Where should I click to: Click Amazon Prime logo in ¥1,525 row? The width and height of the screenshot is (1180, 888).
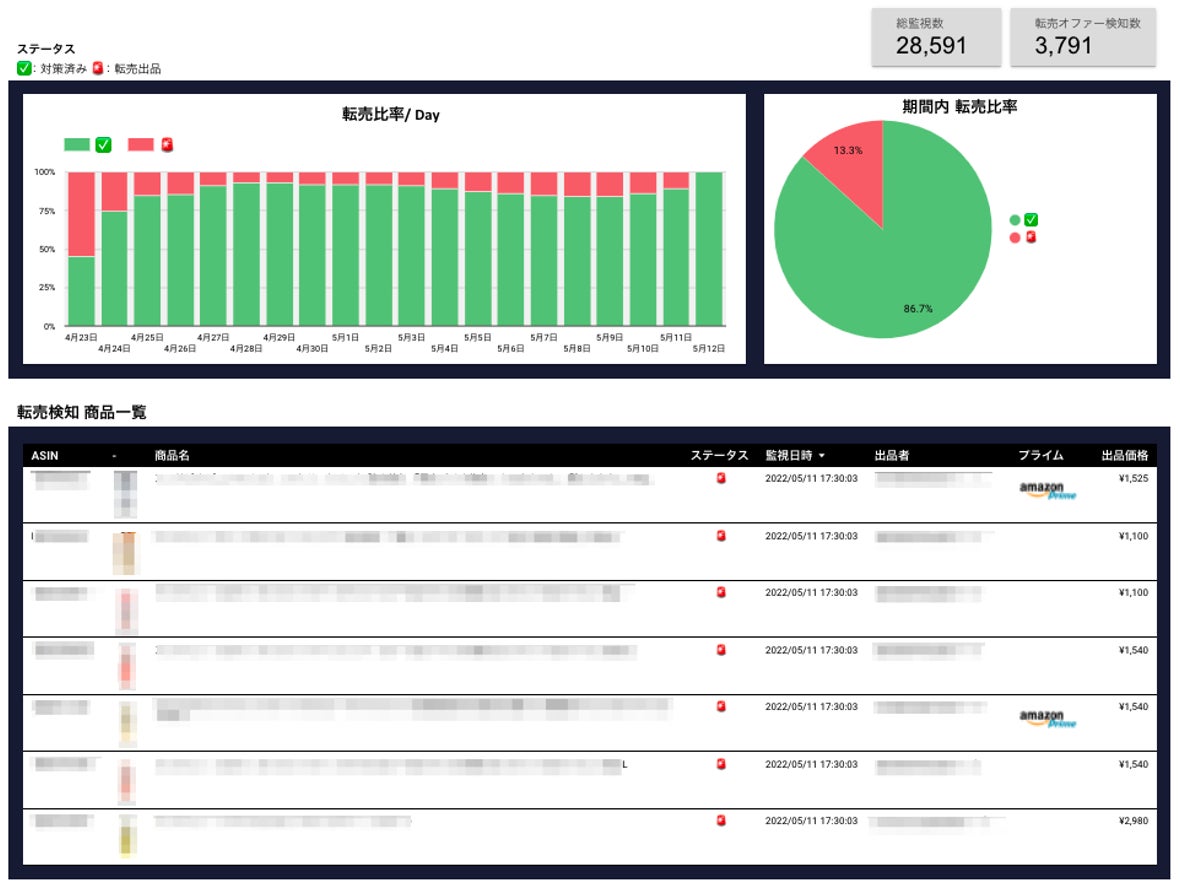(1048, 491)
